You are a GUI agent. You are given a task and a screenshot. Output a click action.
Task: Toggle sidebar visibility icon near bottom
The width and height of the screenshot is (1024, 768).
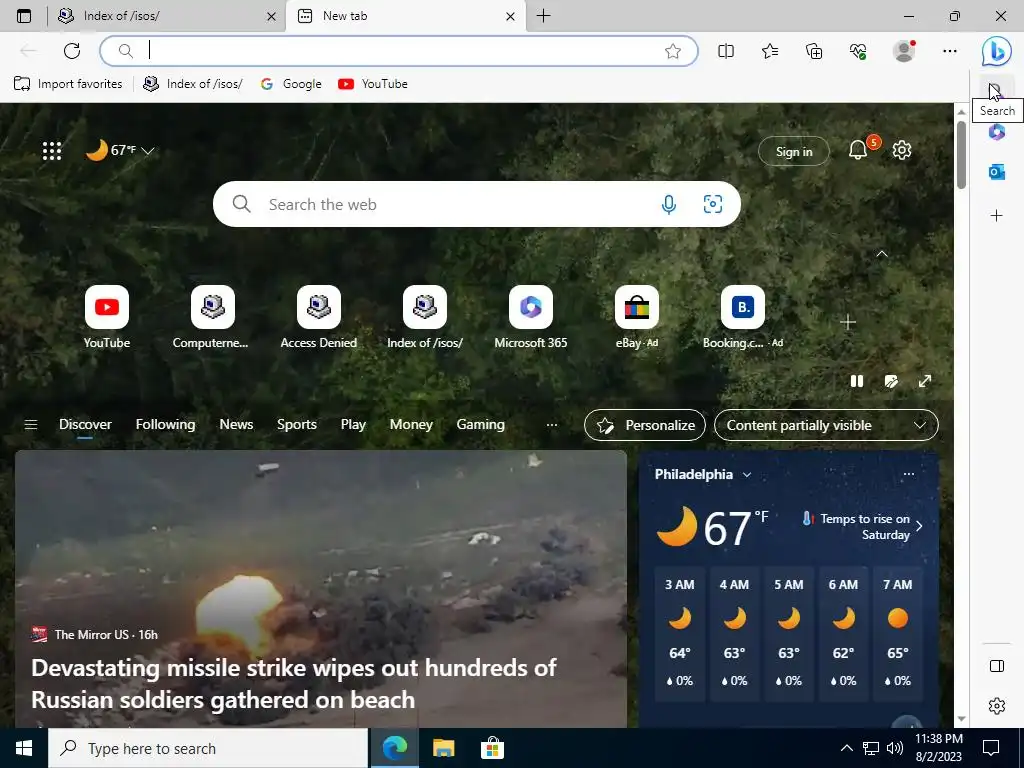(x=996, y=665)
